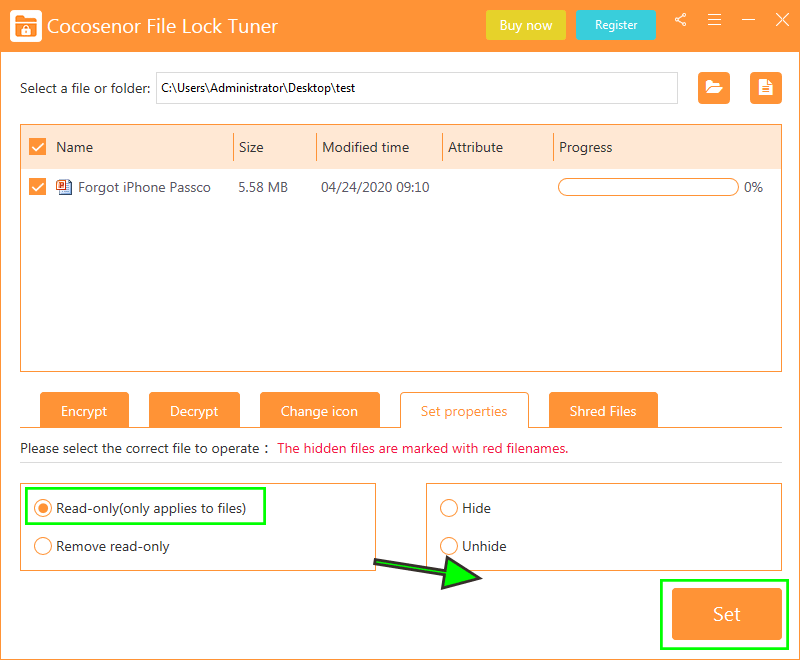Click the file progress bar at 0%
Screen dimensions: 800x660
pyautogui.click(x=648, y=187)
